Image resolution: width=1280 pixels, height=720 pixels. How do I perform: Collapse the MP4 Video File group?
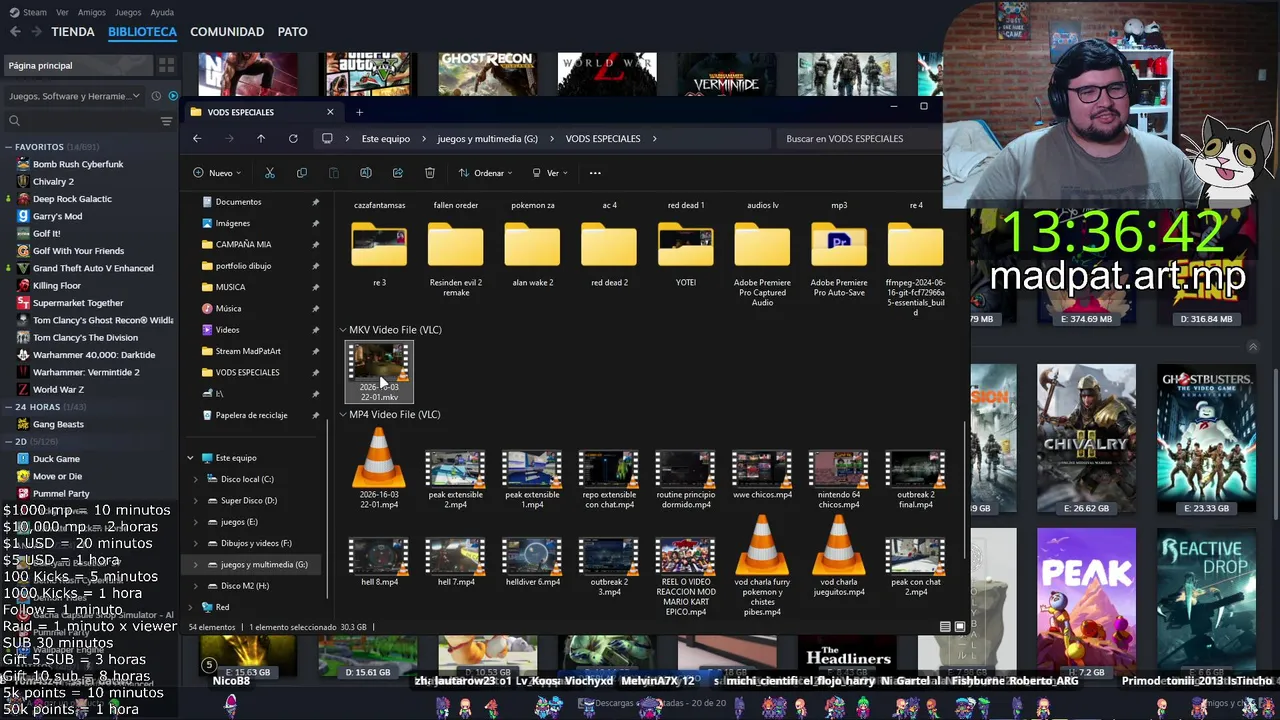[x=343, y=415]
